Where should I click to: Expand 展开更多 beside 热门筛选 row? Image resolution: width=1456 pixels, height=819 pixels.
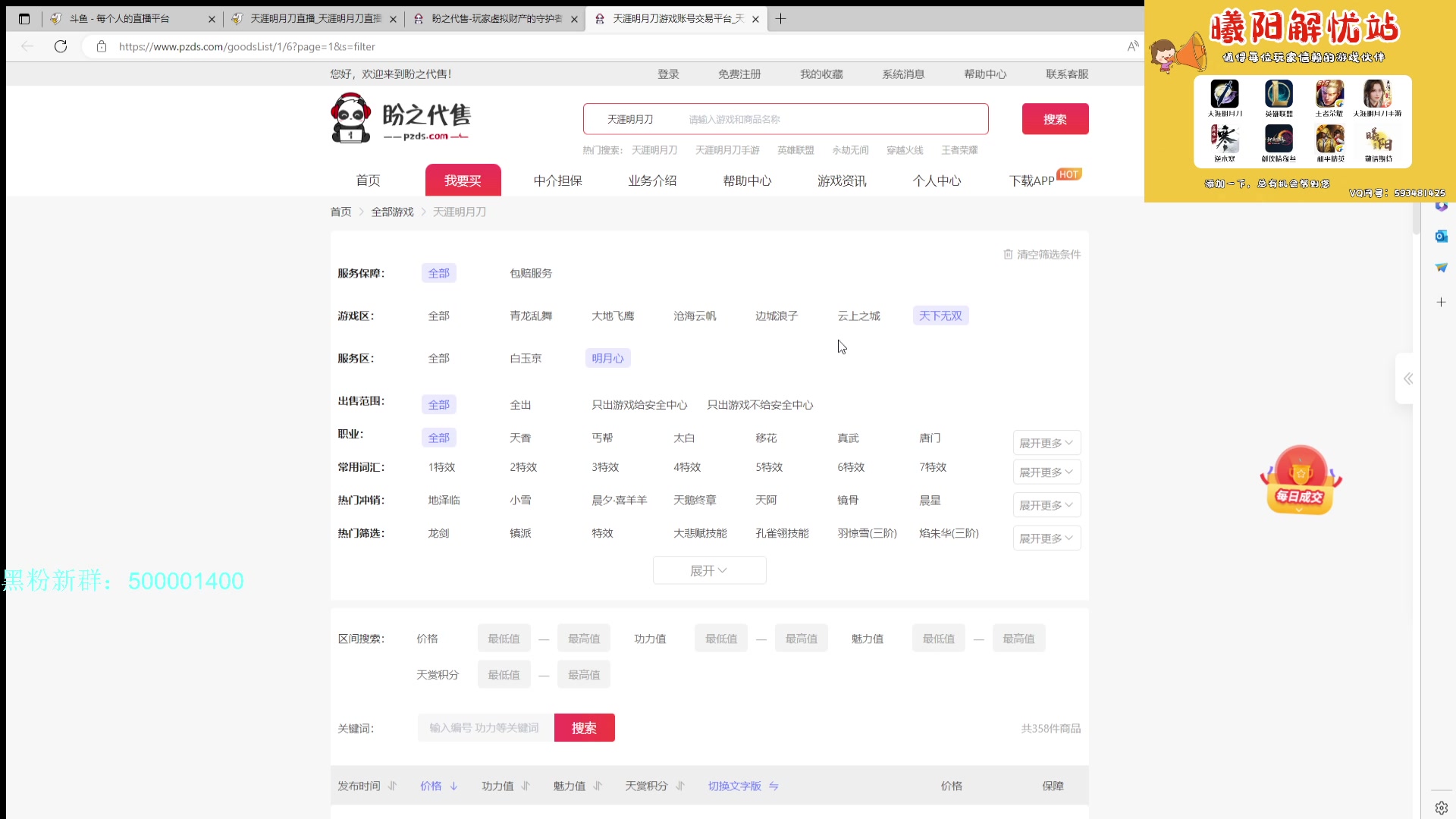tap(1046, 538)
